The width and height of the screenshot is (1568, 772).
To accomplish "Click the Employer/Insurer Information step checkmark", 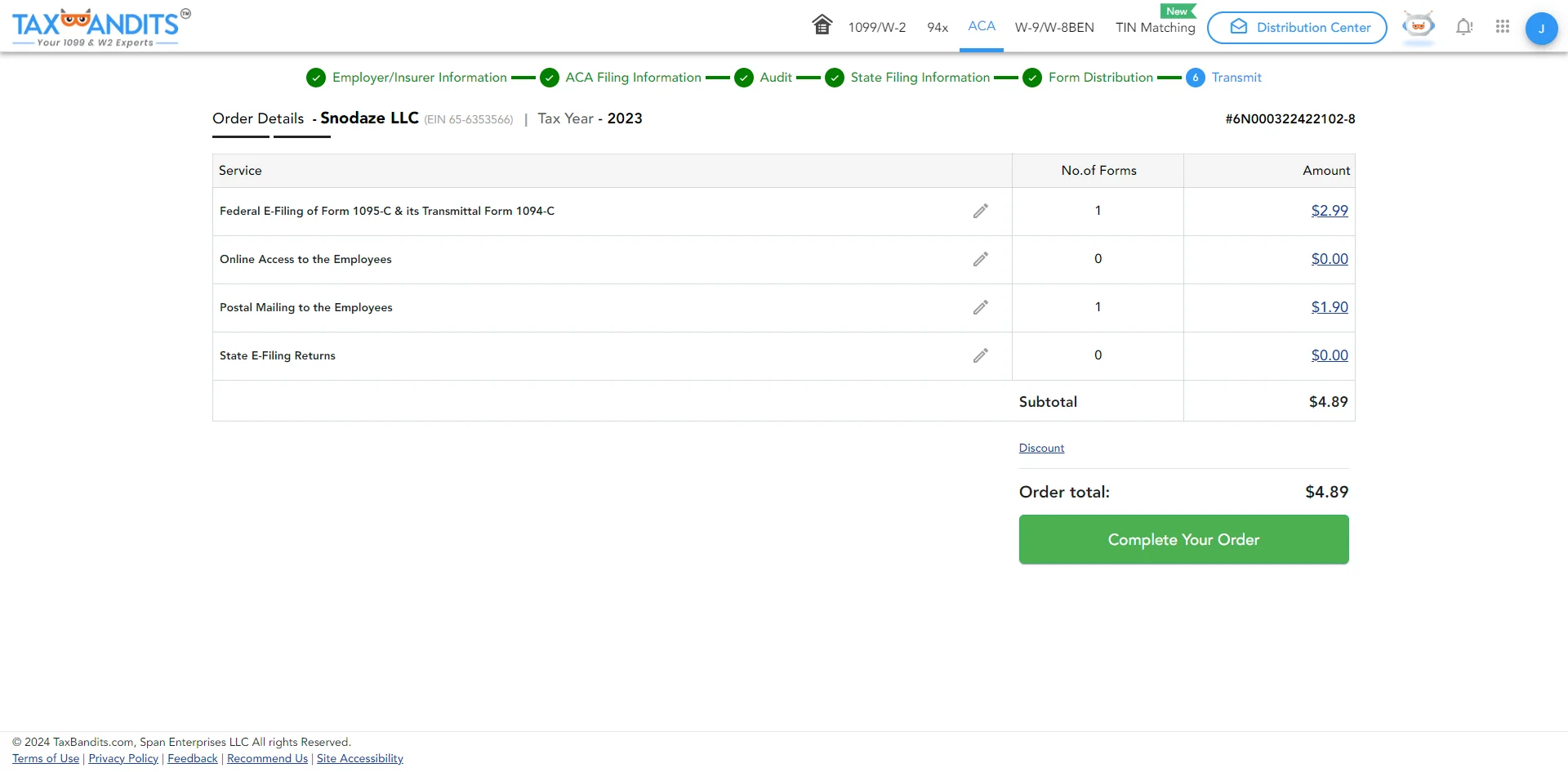I will 315,78.
